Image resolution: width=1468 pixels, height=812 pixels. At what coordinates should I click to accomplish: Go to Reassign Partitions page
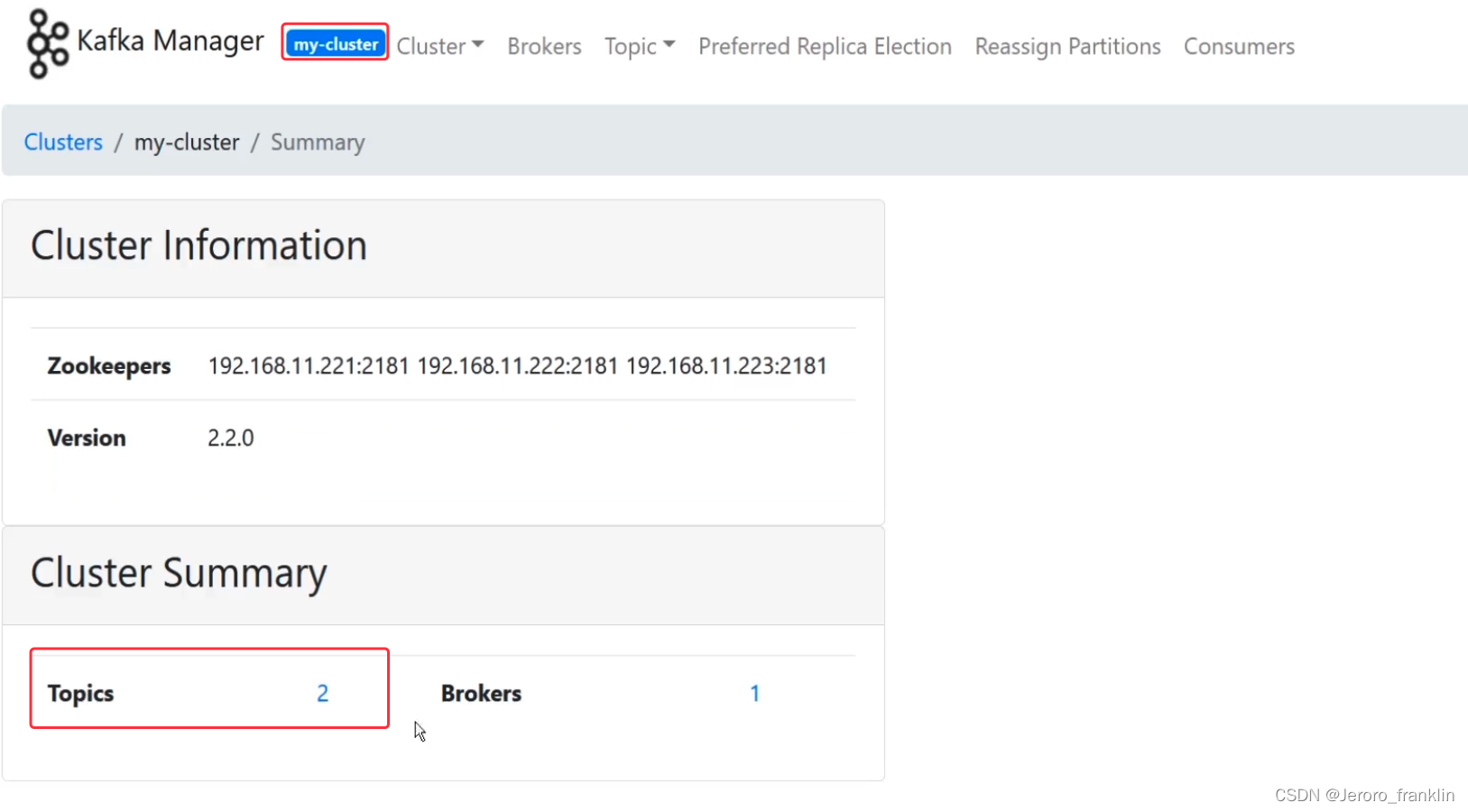point(1067,46)
